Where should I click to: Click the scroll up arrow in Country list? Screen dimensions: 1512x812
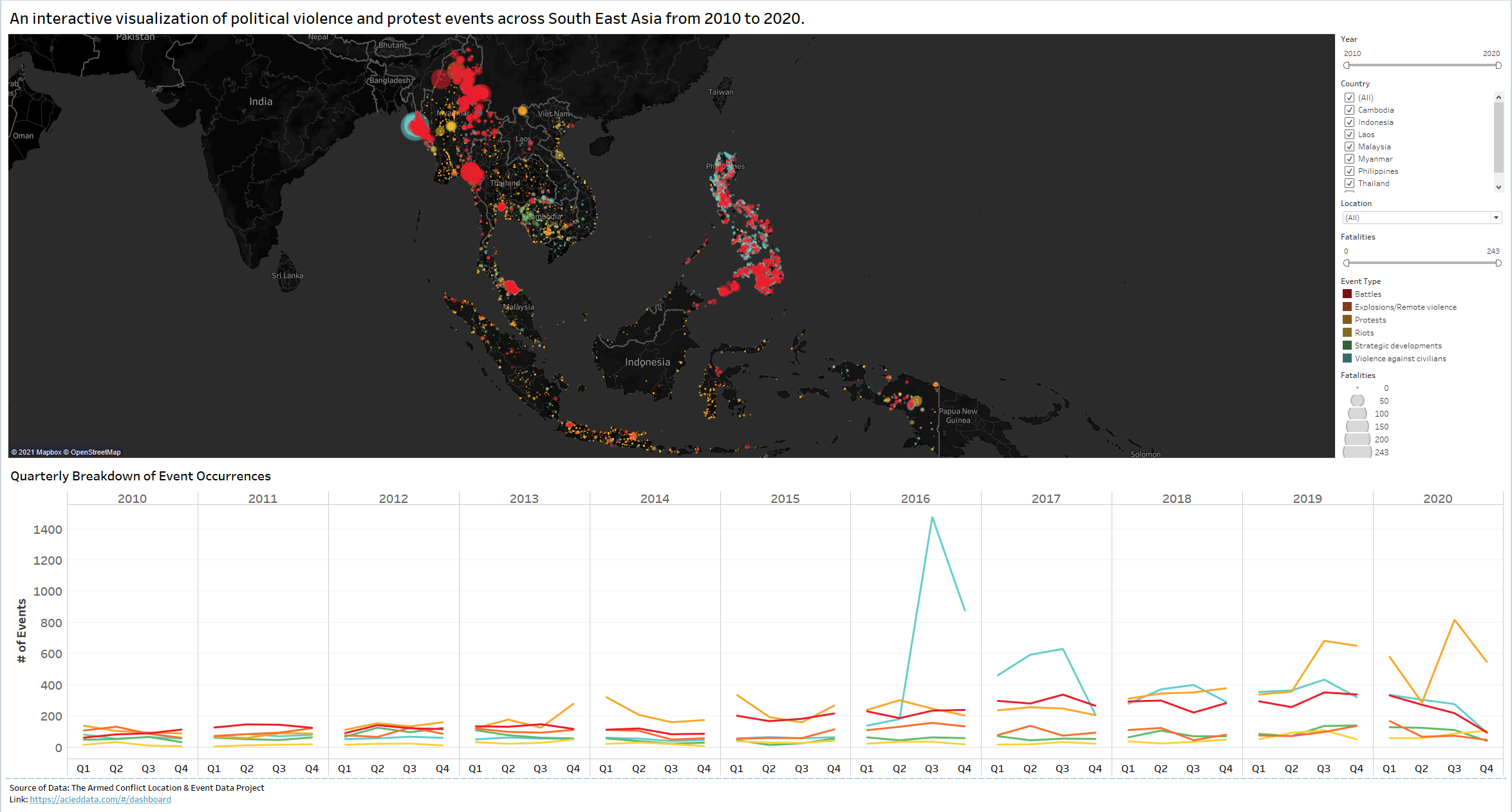click(x=1498, y=97)
